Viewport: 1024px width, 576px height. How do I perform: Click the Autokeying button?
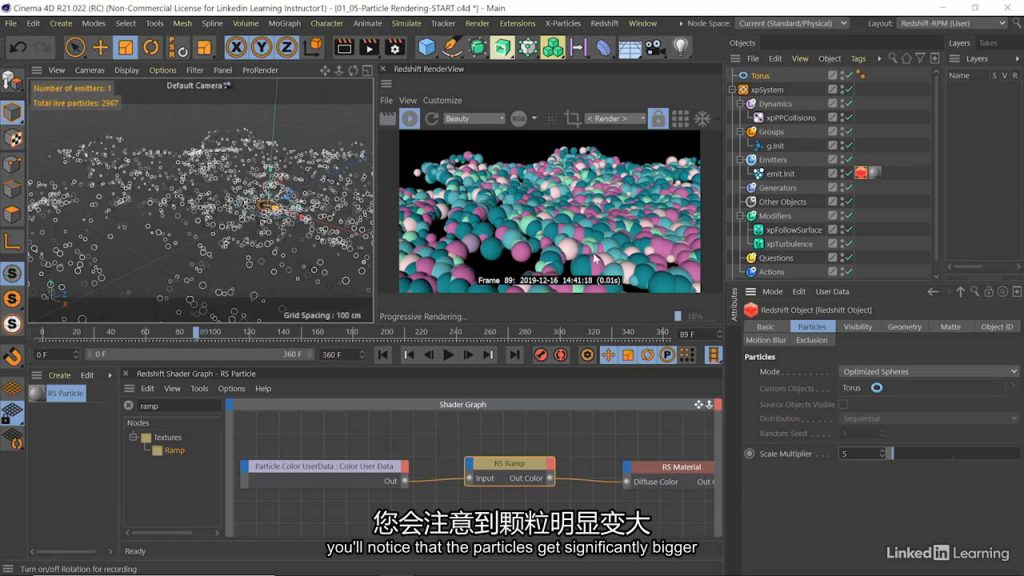pos(560,355)
